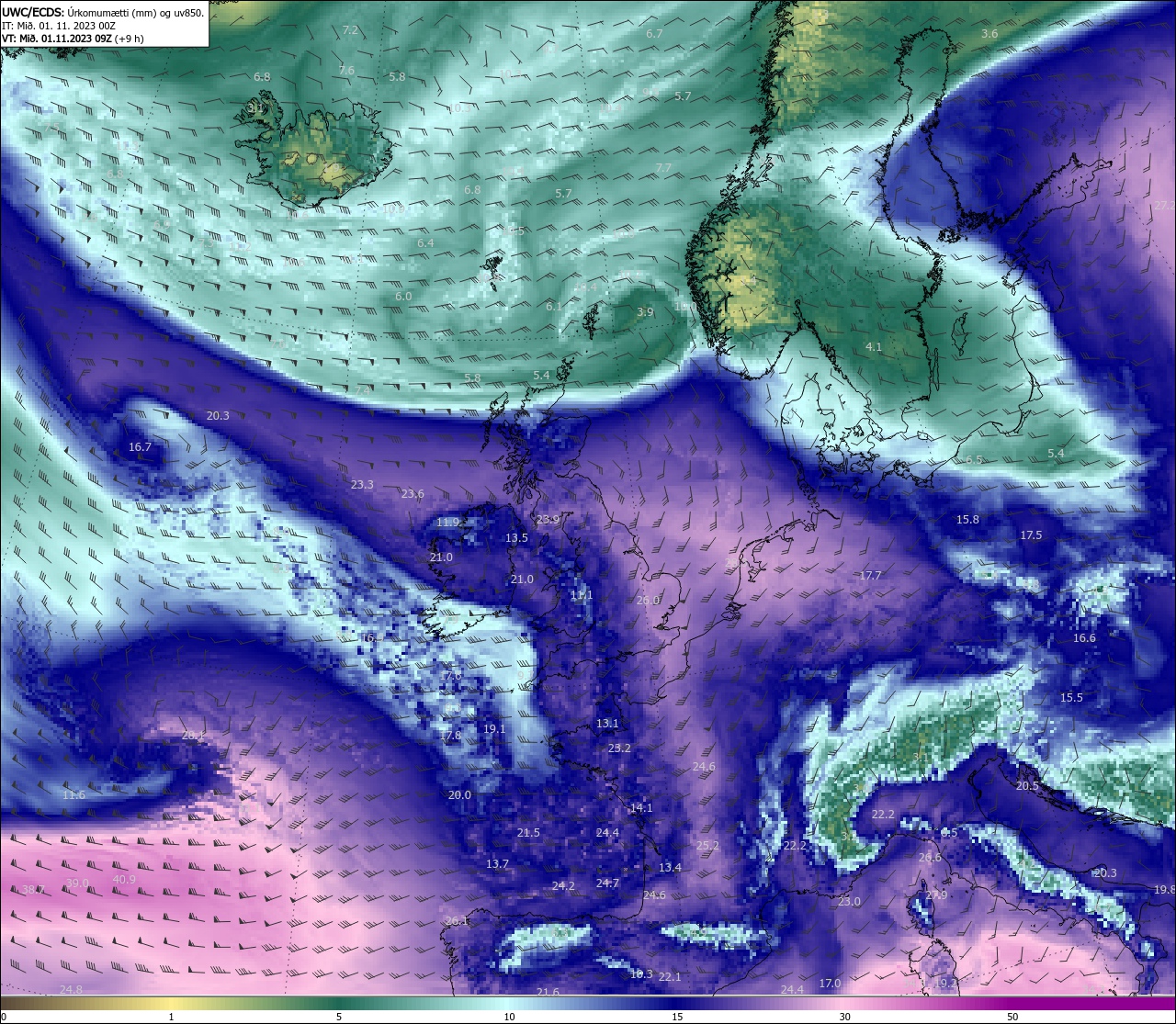Click the 13.7 map value
Image resolution: width=1176 pixels, height=1024 pixels.
coord(497,864)
